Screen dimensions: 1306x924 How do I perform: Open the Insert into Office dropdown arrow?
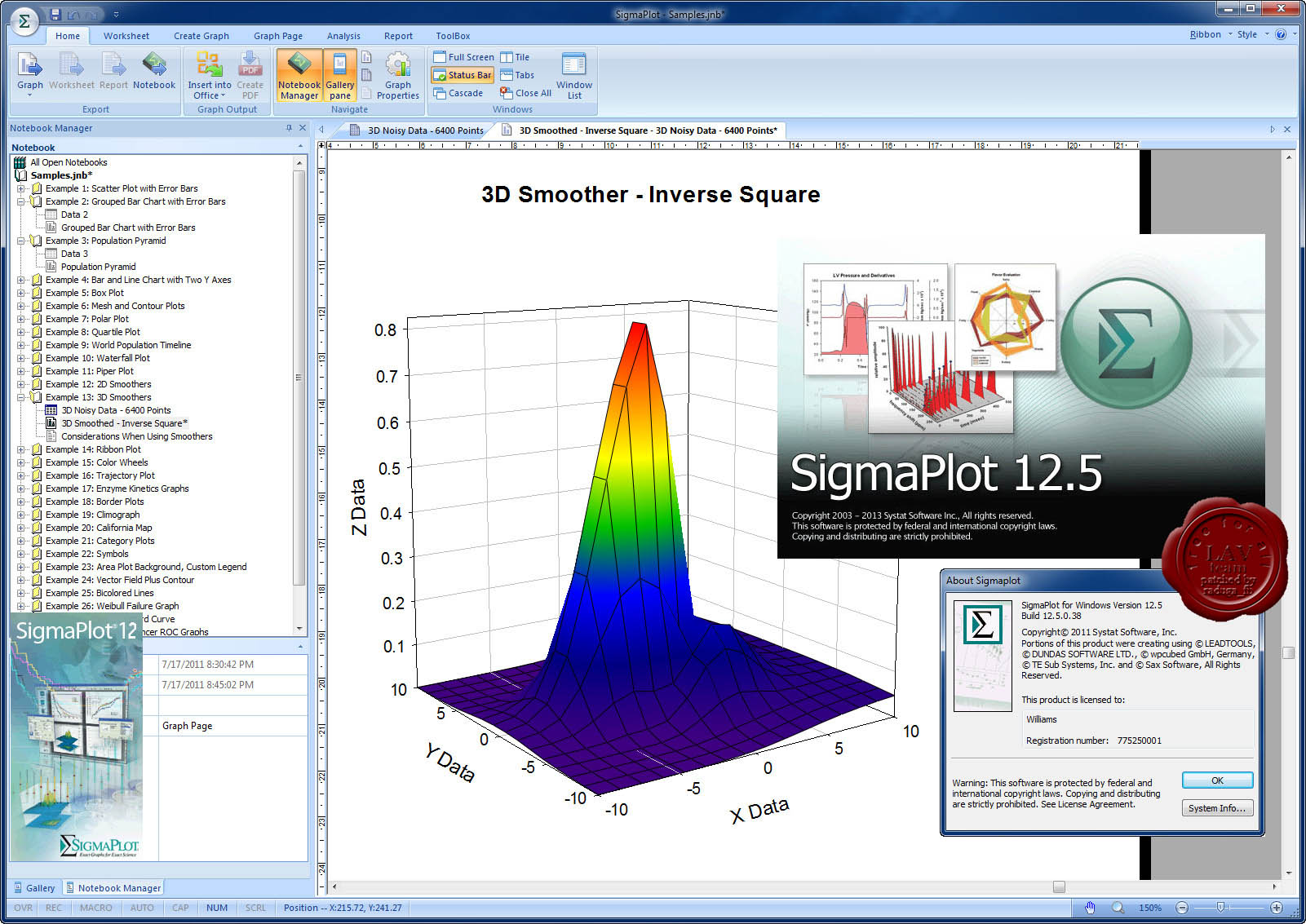[224, 95]
